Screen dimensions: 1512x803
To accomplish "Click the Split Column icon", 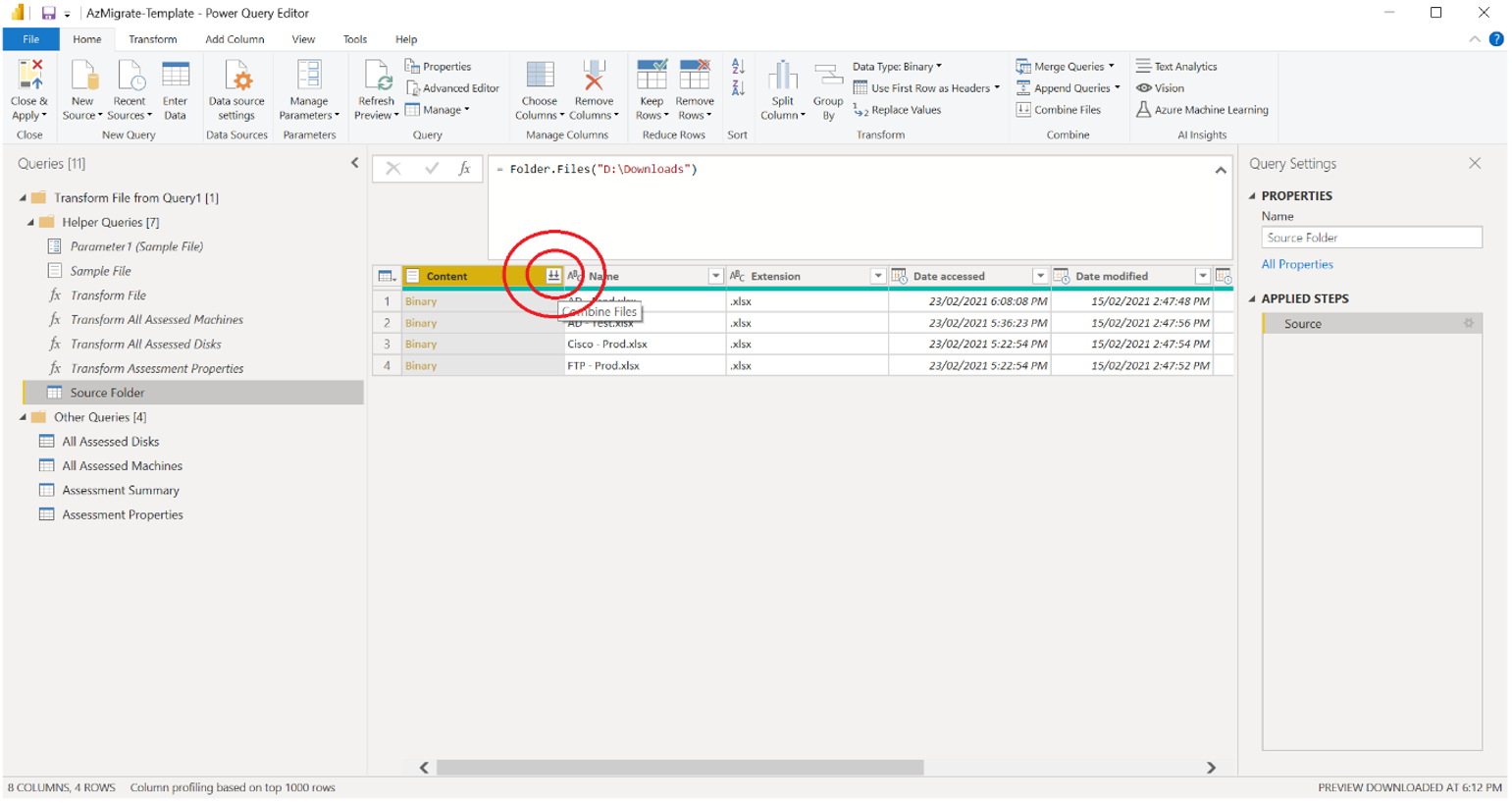I will click(782, 76).
